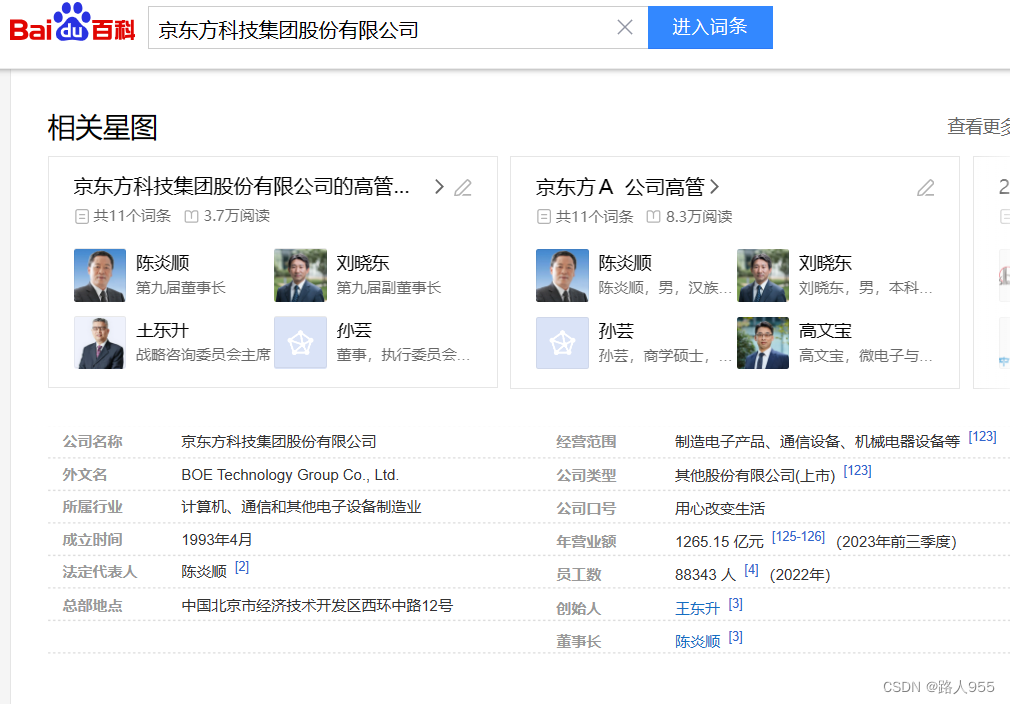Open the card title 京东方科技集团股份有限公司的高管
Image resolution: width=1010 pixels, height=704 pixels.
242,186
